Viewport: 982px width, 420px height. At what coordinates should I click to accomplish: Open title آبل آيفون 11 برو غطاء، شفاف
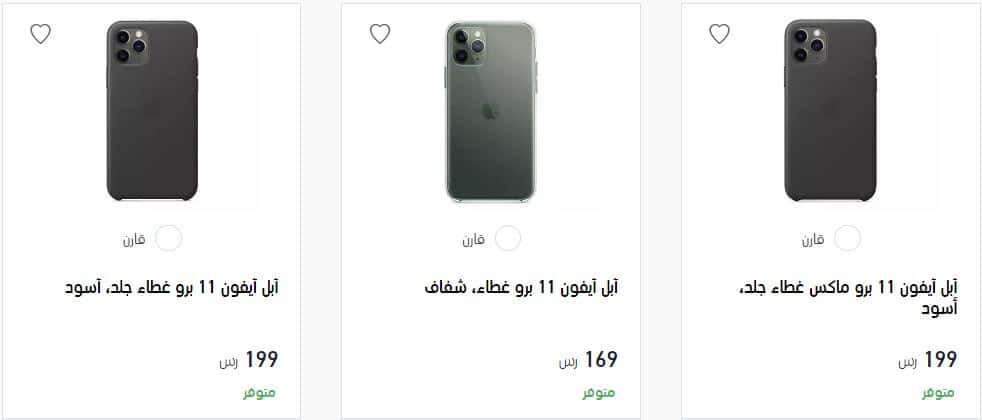[521, 287]
